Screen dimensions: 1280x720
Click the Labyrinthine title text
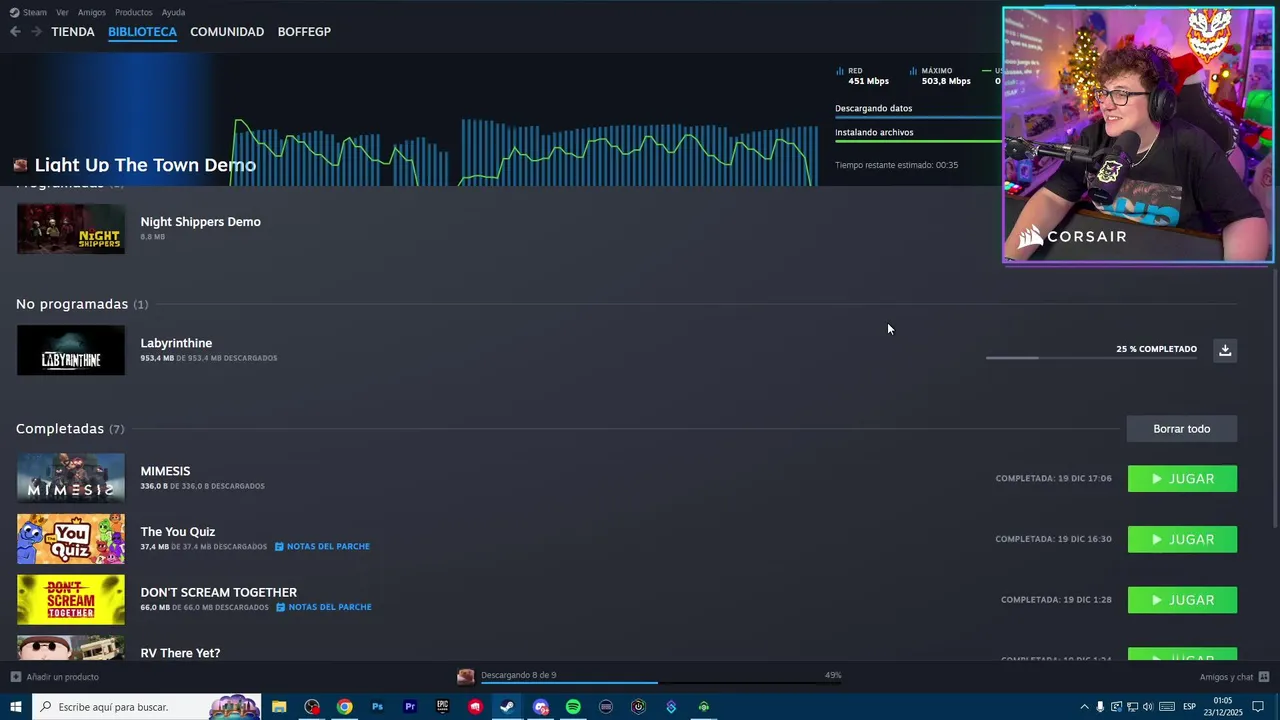pos(176,343)
